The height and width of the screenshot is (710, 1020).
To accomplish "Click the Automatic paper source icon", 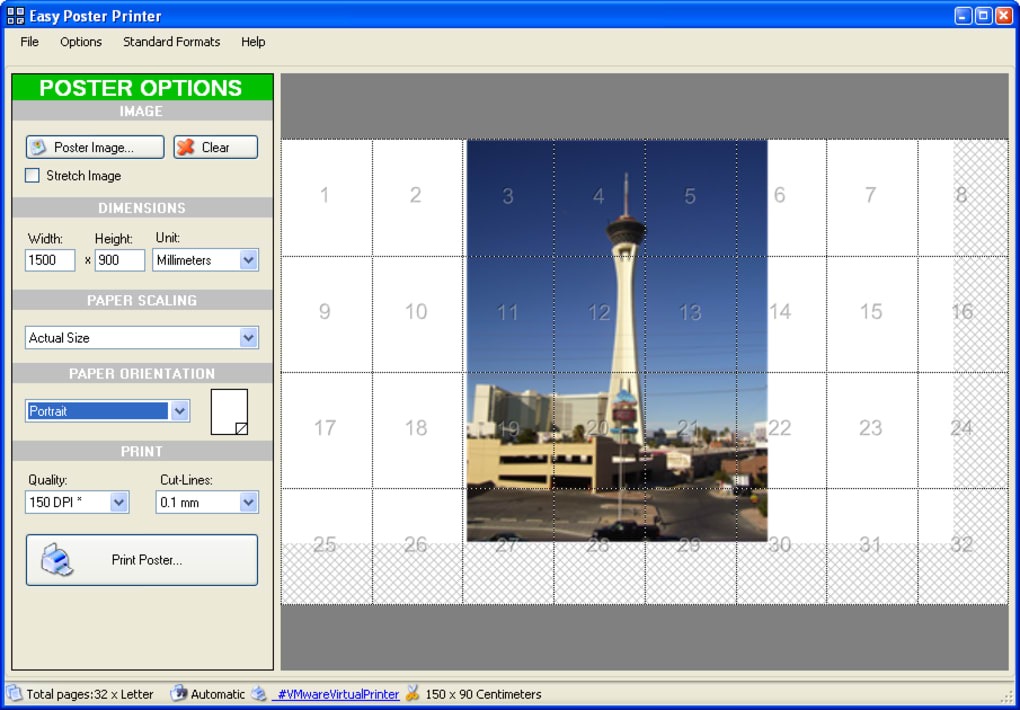I will click(x=179, y=694).
